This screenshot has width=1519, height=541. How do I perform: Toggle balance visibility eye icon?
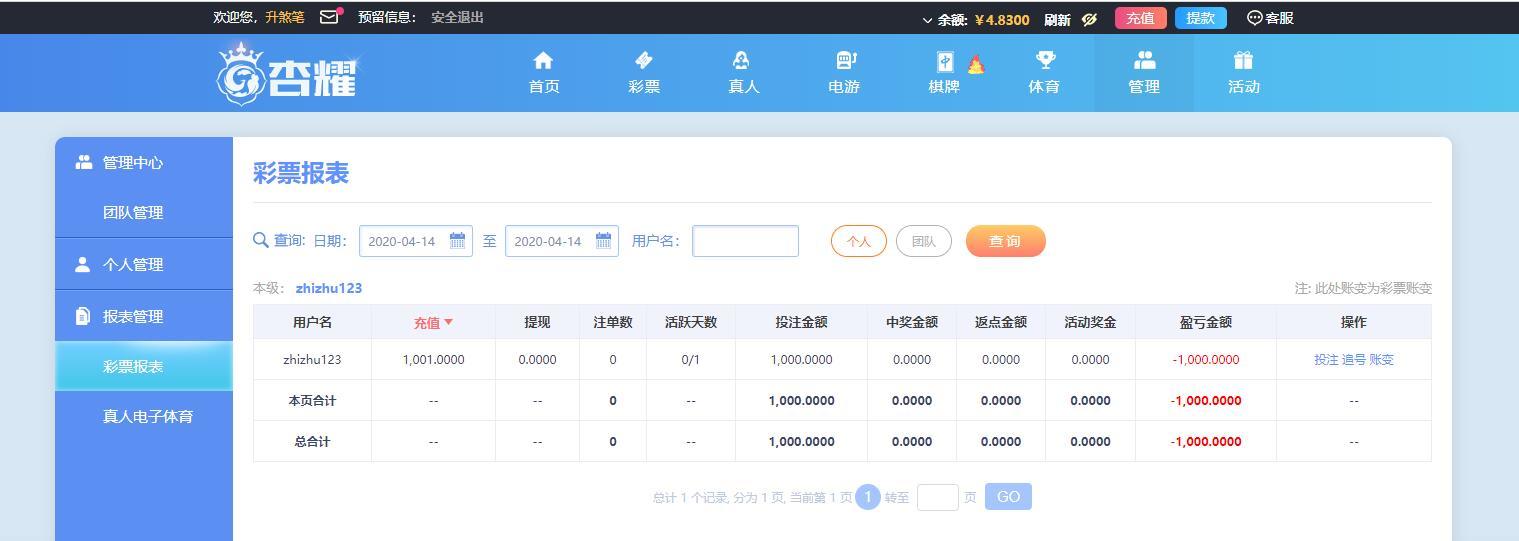(1089, 19)
